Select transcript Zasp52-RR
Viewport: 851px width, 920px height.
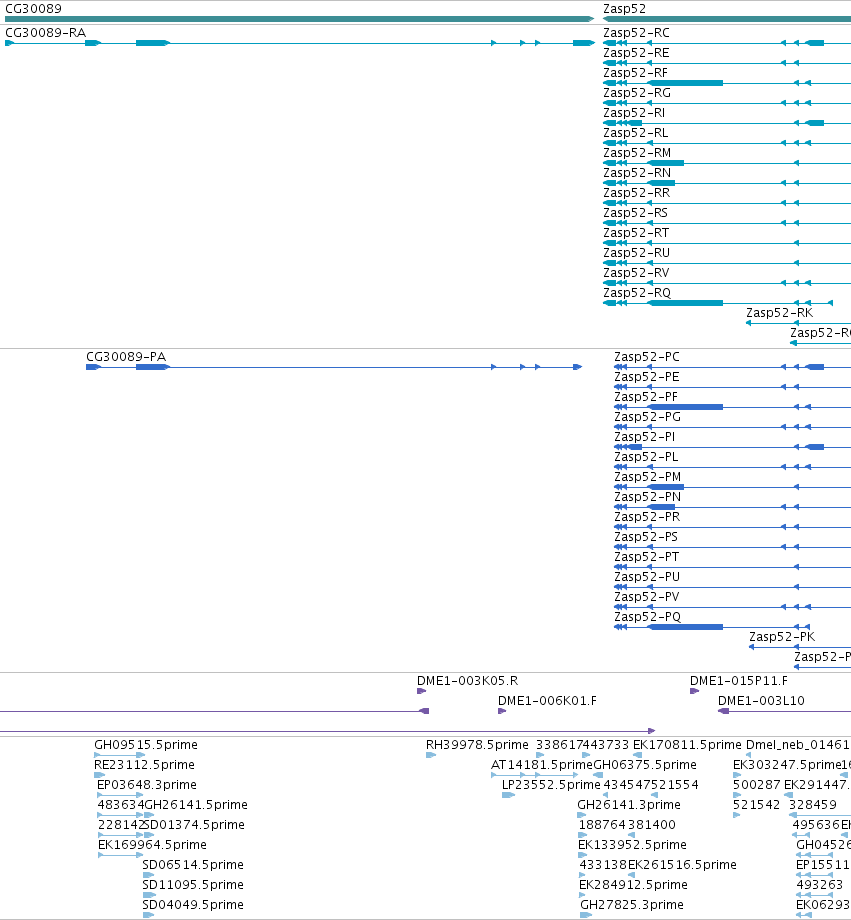coord(636,192)
